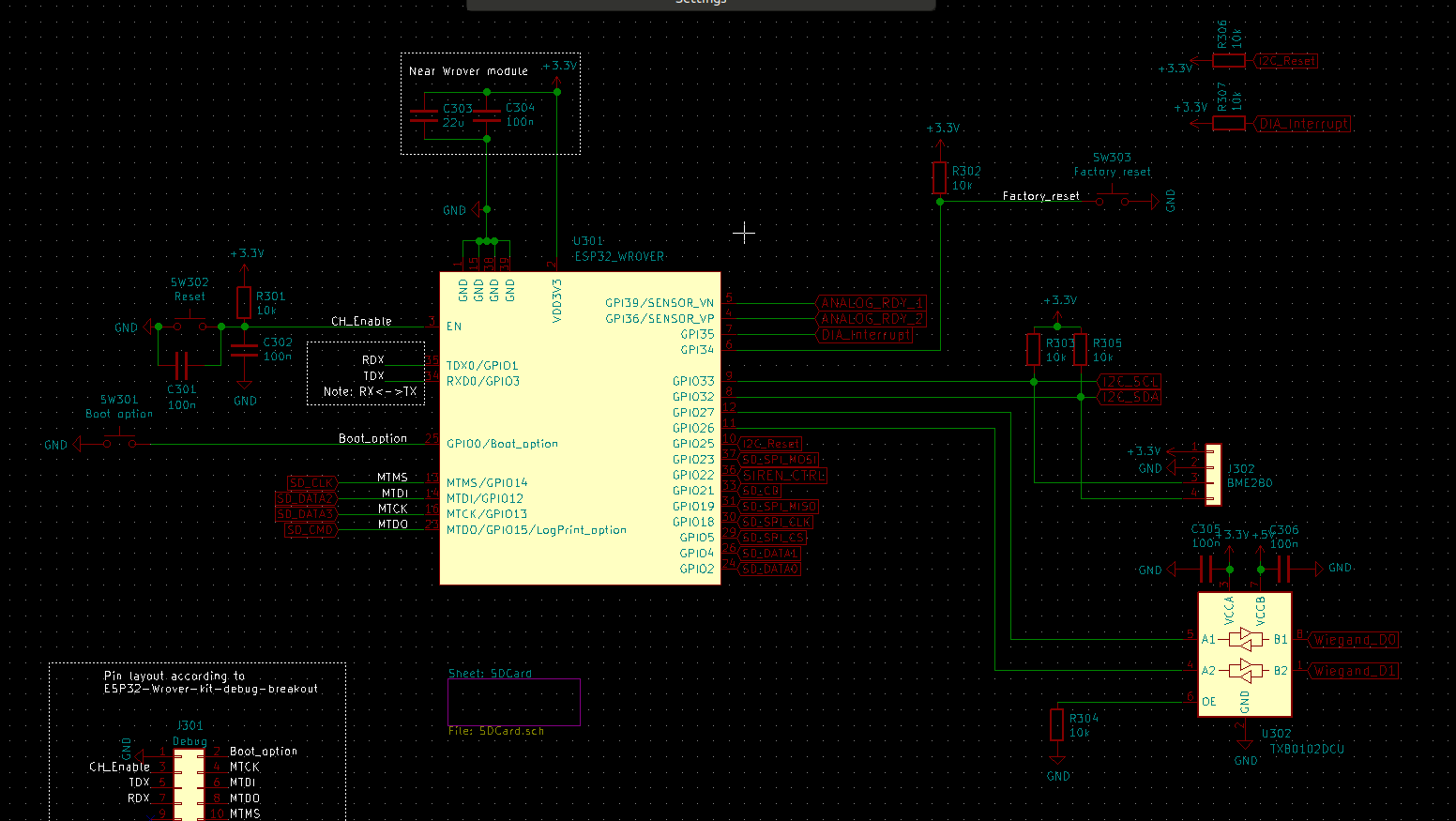Image resolution: width=1456 pixels, height=821 pixels.
Task: Click the I2C_SCL global label
Action: [x=1130, y=381]
